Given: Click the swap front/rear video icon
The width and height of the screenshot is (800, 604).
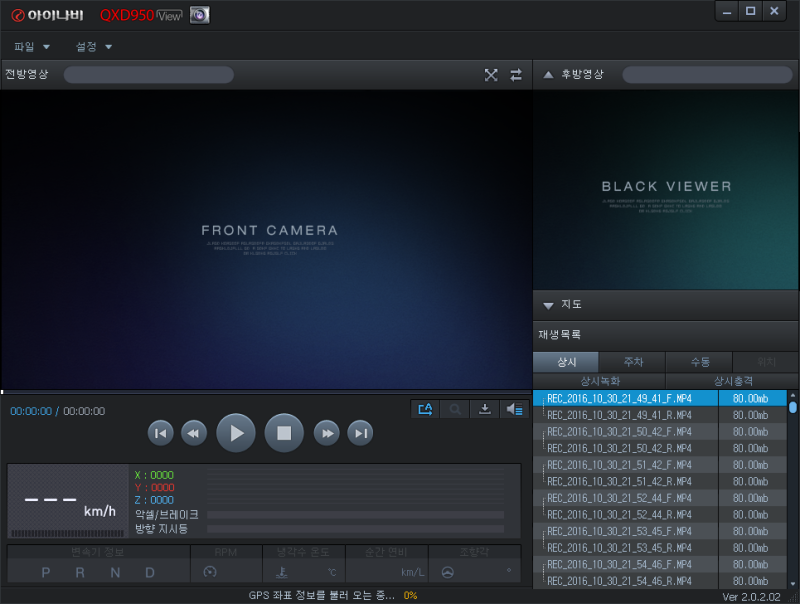Looking at the screenshot, I should [515, 74].
